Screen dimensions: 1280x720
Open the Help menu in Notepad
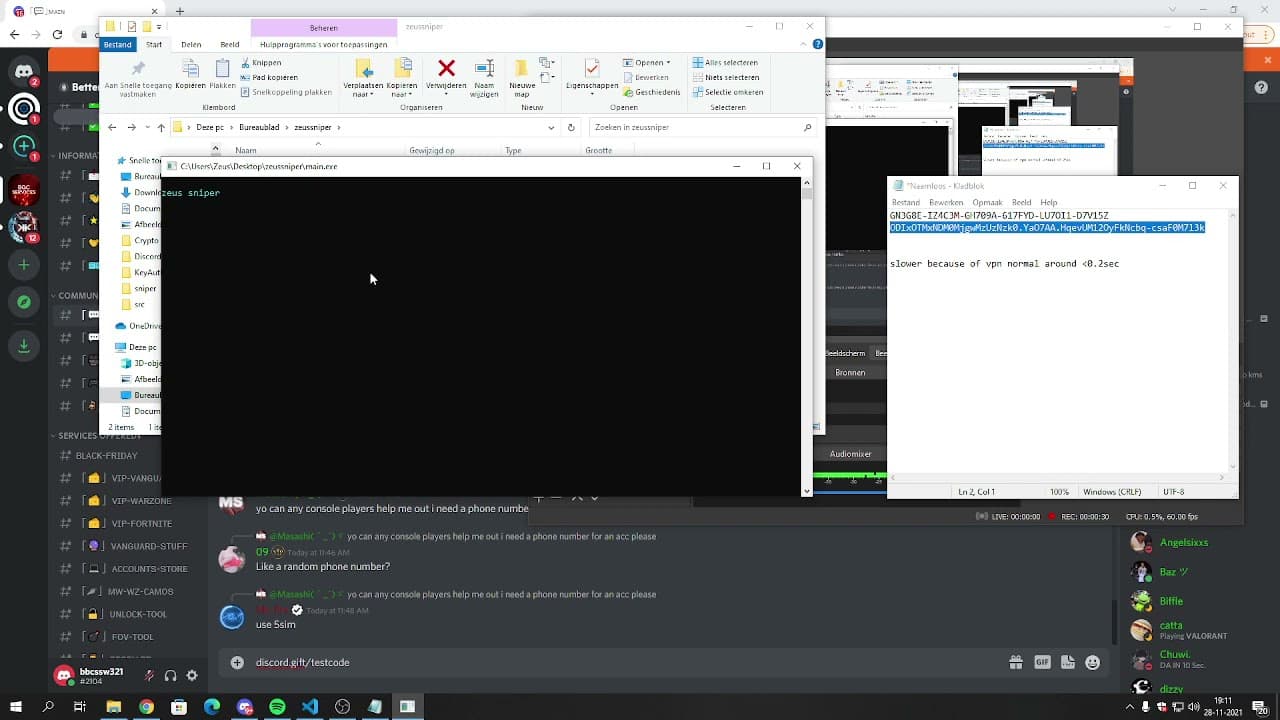(x=1048, y=203)
